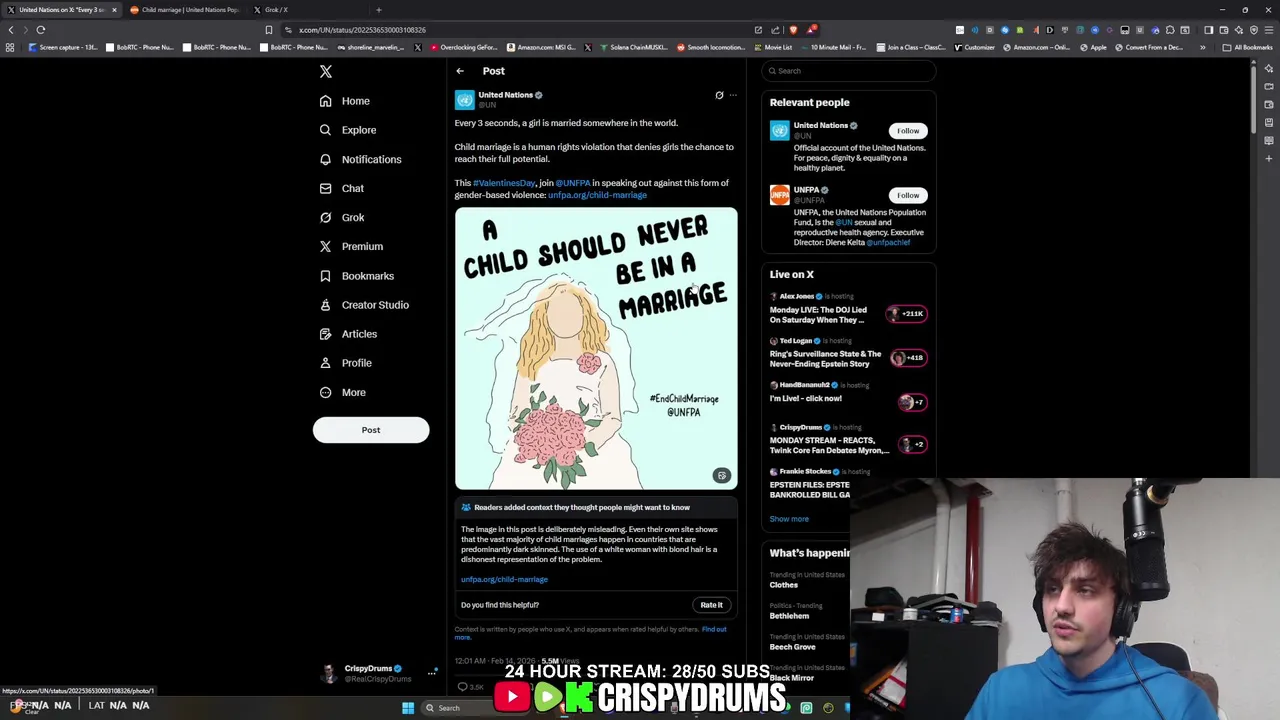The width and height of the screenshot is (1280, 720).
Task: Click the Rate it button
Action: click(711, 605)
